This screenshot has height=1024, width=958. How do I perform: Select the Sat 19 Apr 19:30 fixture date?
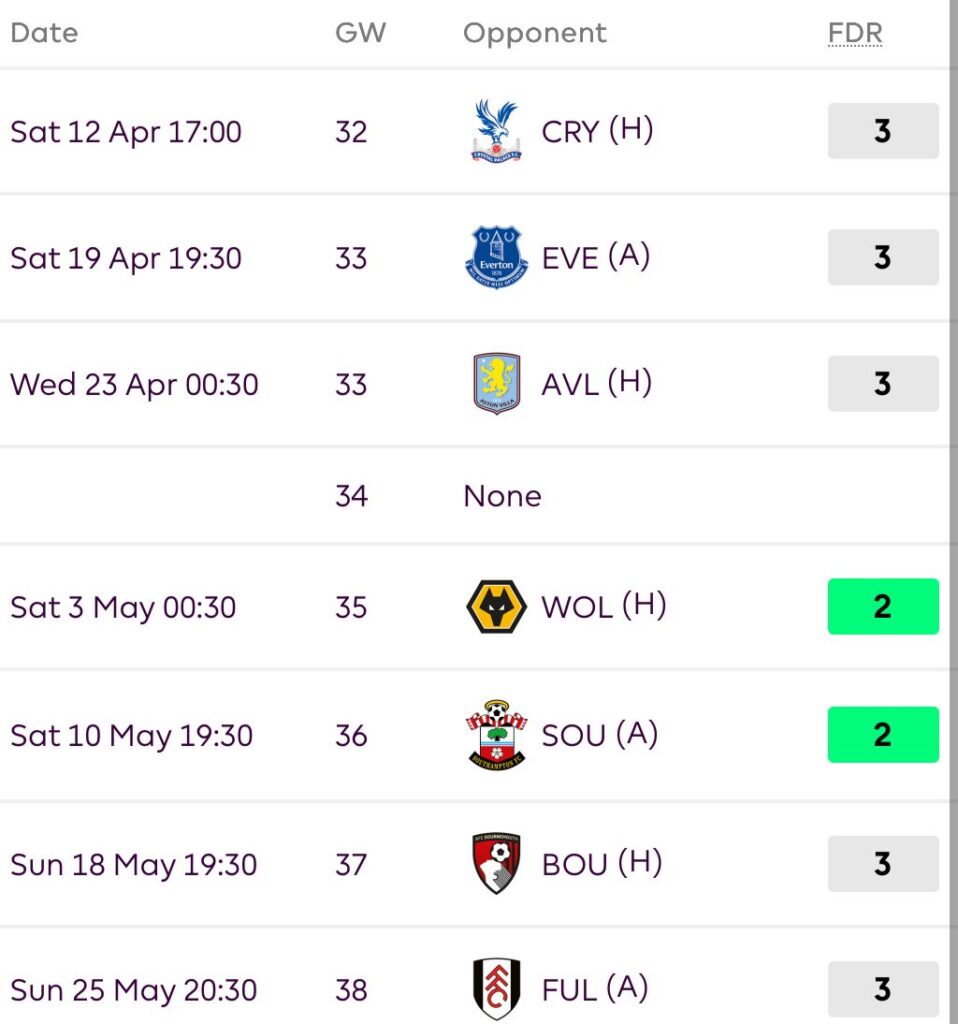(126, 258)
